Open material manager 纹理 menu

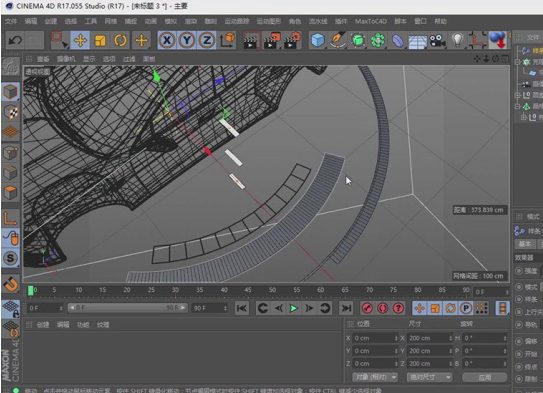pos(103,325)
